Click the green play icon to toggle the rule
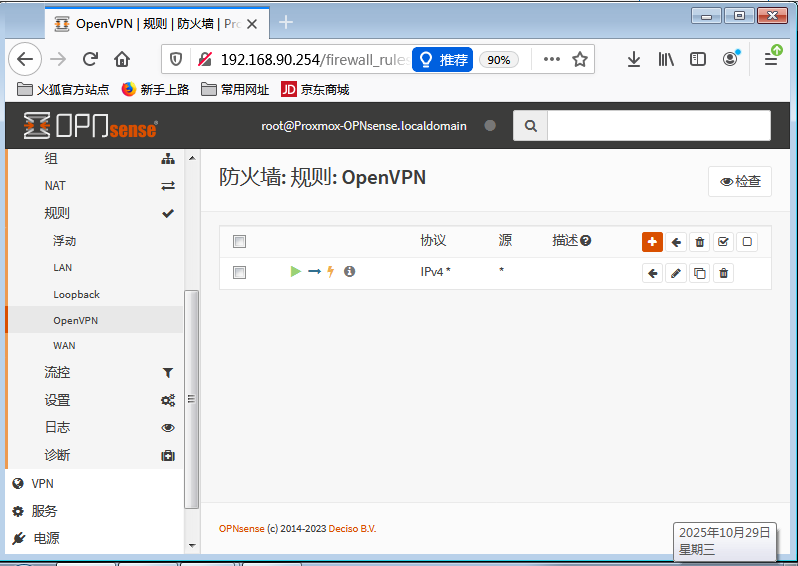 pos(295,271)
